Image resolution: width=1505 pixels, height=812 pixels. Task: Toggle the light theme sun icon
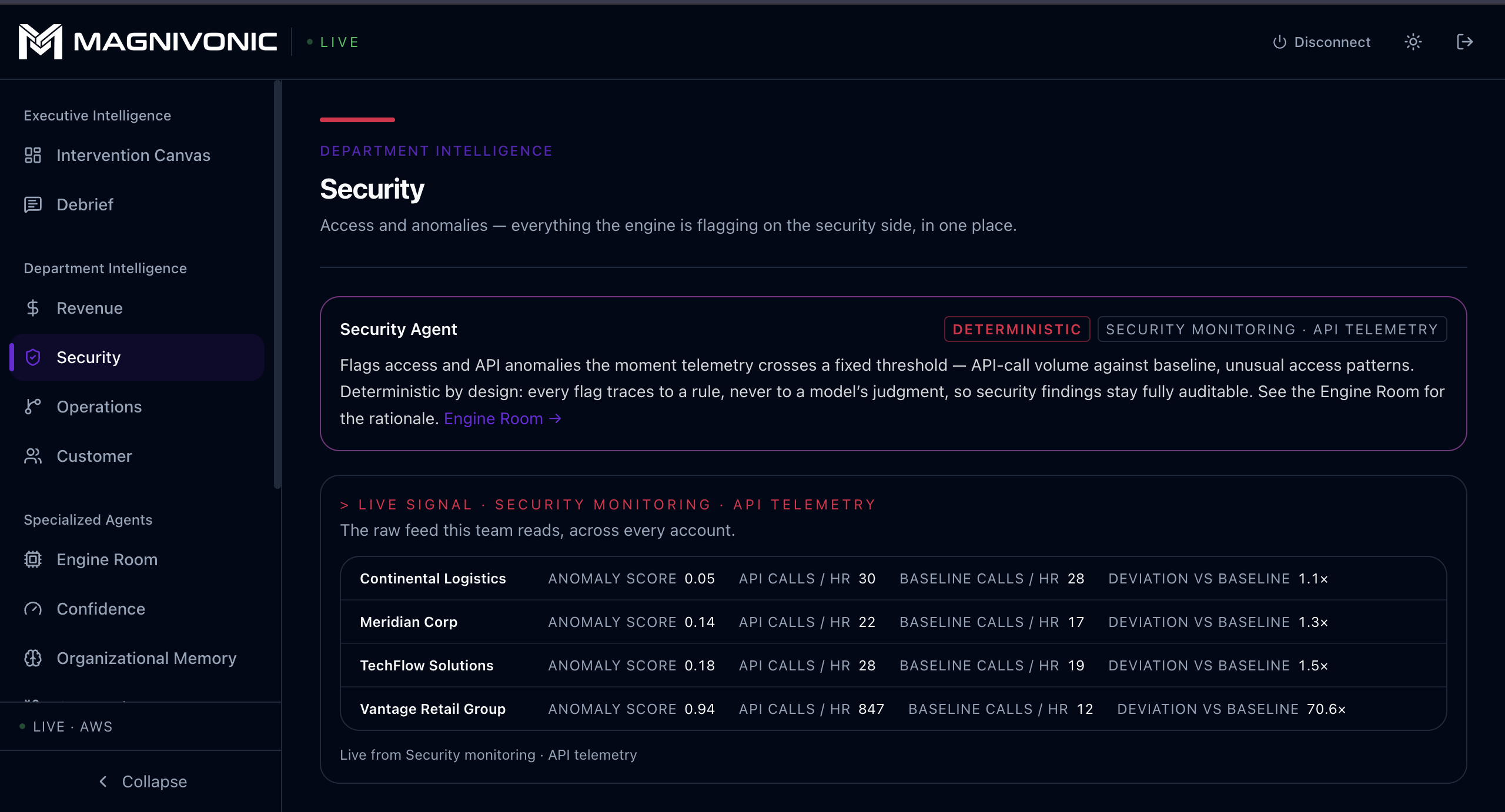1413,42
